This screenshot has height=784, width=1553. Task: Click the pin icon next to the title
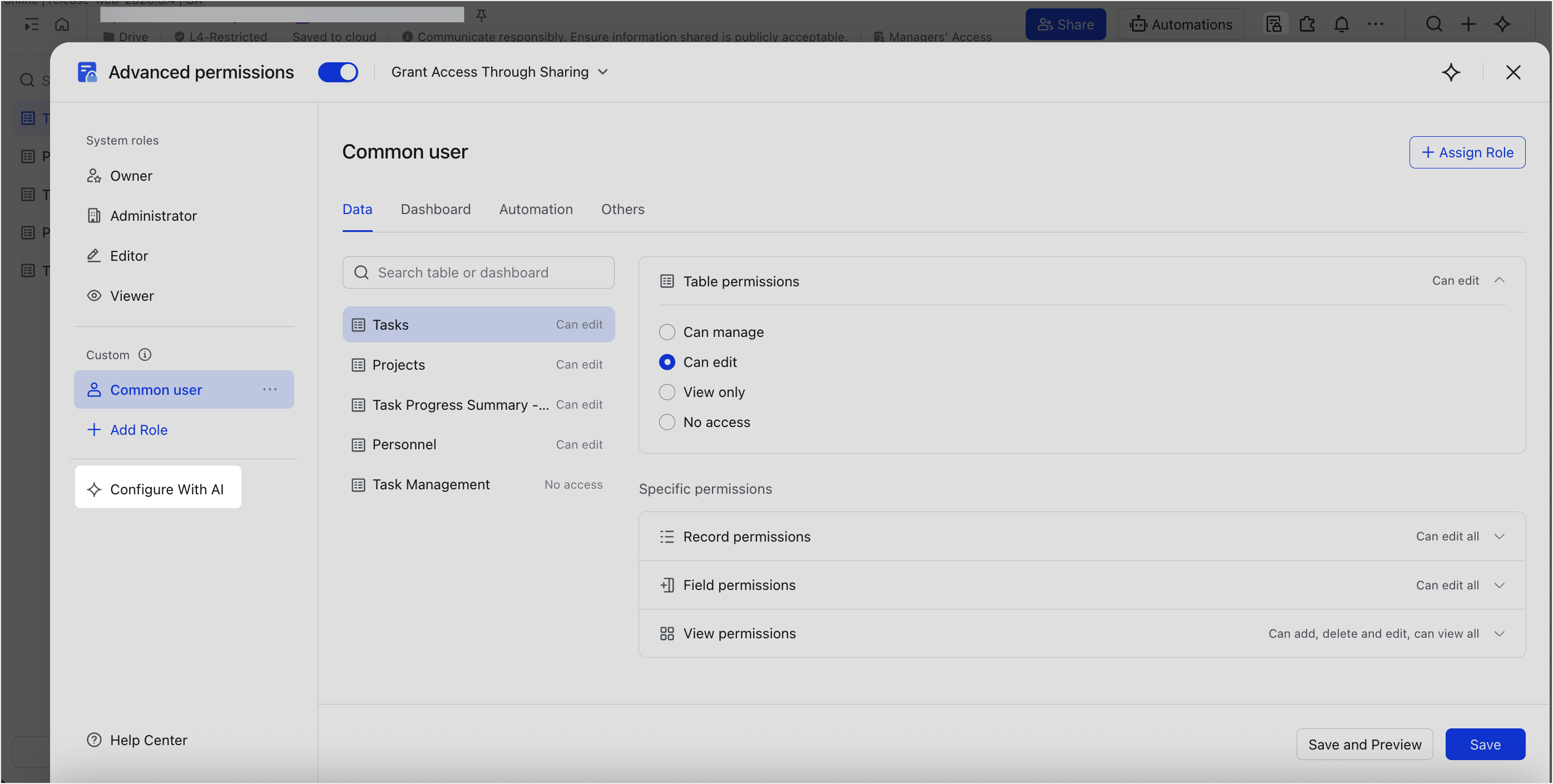(481, 15)
